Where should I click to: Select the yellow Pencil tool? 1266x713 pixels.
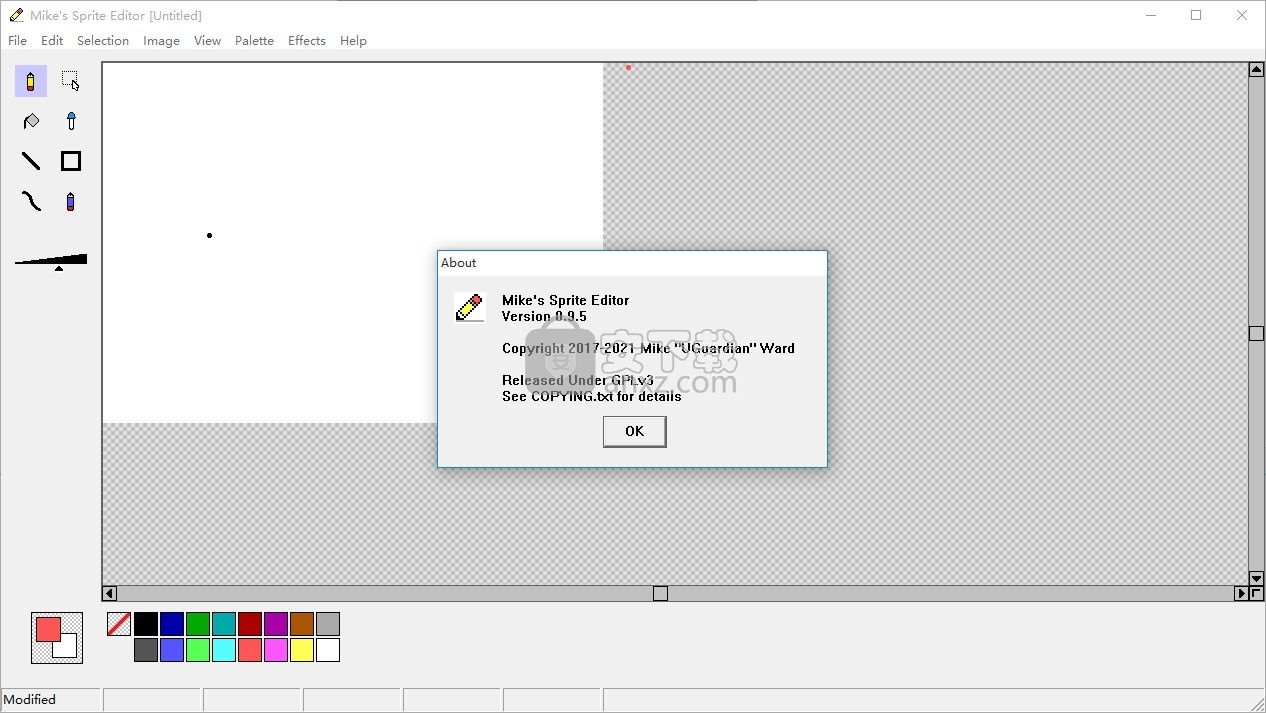(30, 81)
